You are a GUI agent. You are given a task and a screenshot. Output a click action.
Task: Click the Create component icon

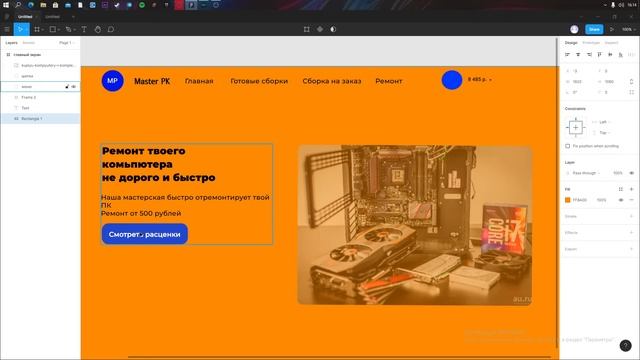point(320,29)
